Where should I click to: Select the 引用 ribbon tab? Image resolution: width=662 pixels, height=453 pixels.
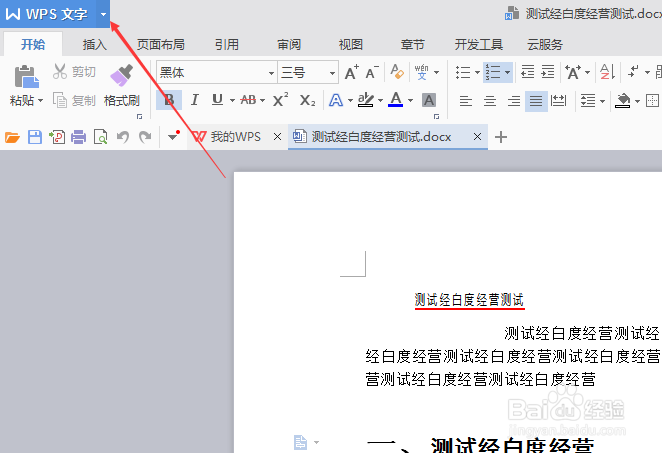point(227,44)
